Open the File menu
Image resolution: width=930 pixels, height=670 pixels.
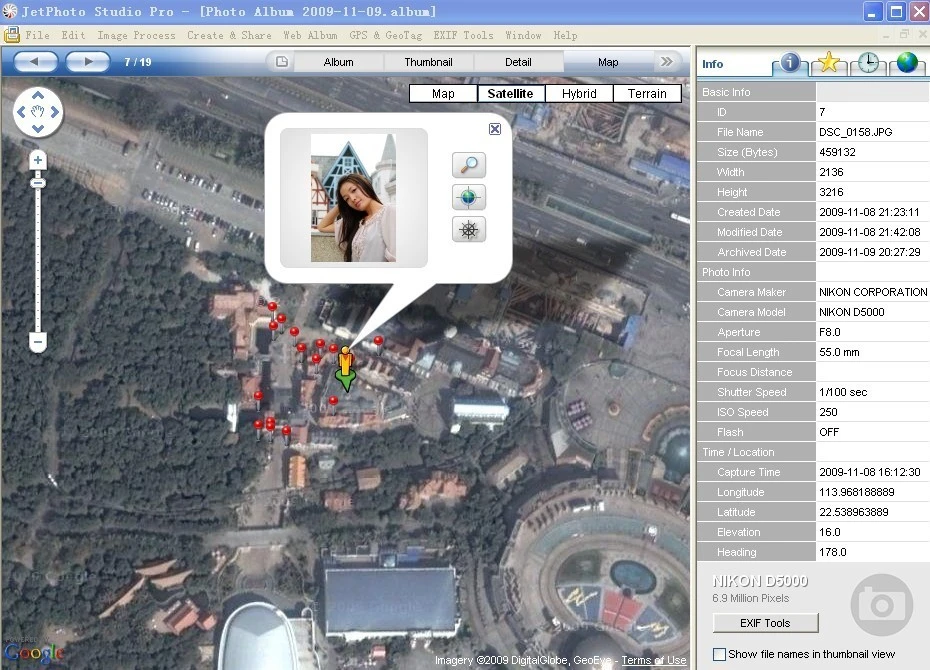37,36
